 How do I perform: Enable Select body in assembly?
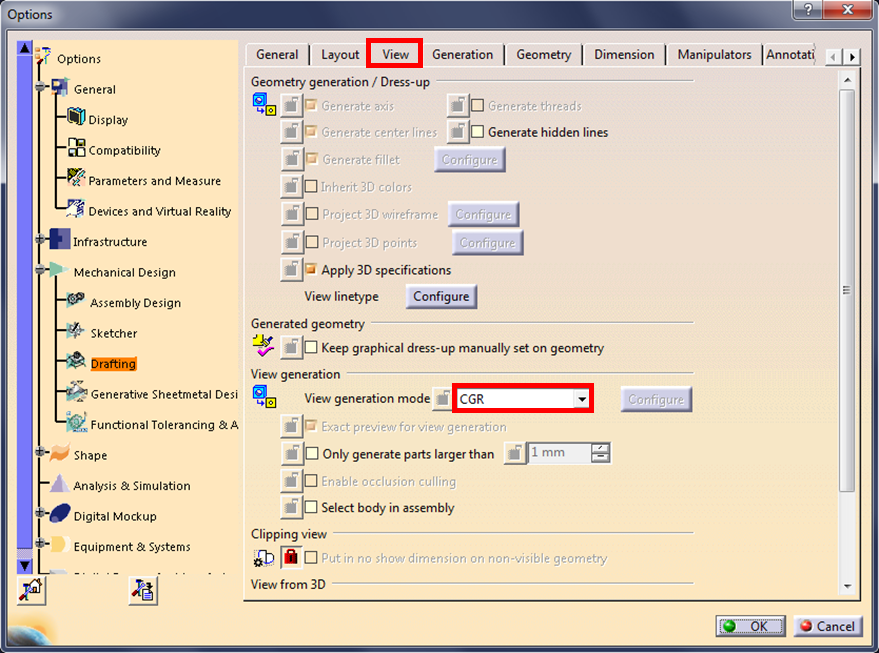point(312,507)
